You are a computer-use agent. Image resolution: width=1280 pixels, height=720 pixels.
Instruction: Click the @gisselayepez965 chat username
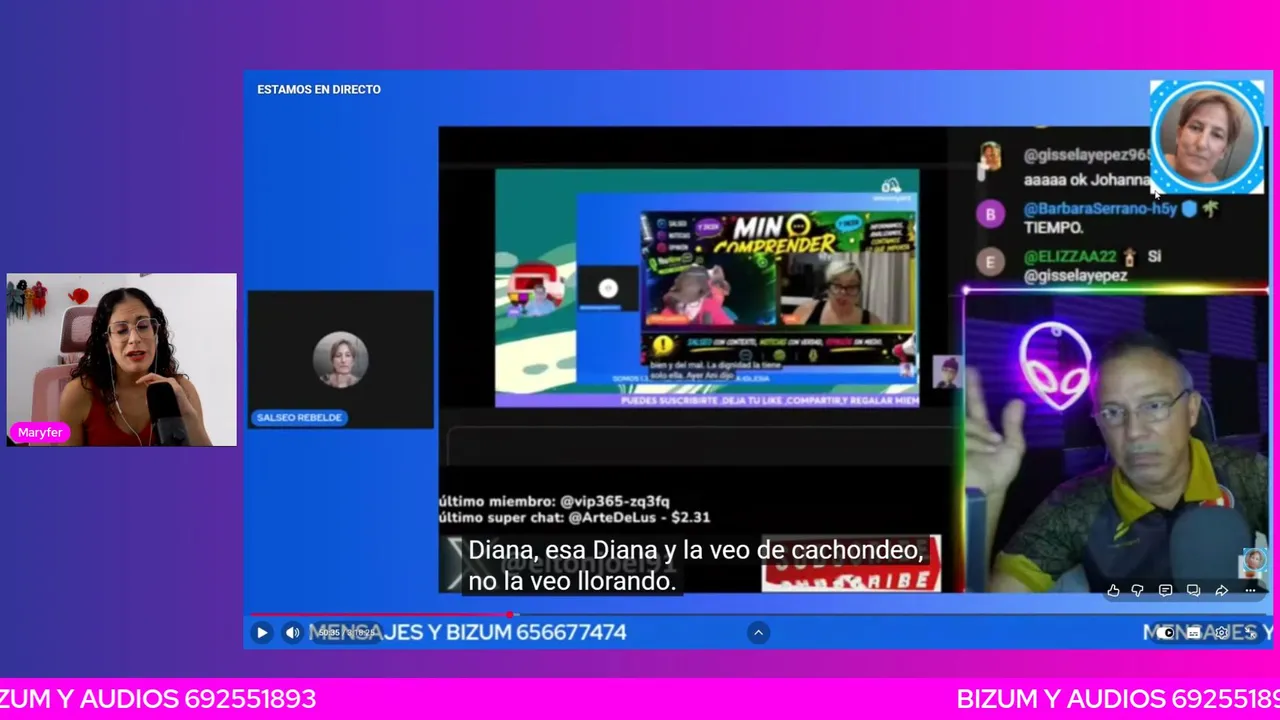point(1087,155)
